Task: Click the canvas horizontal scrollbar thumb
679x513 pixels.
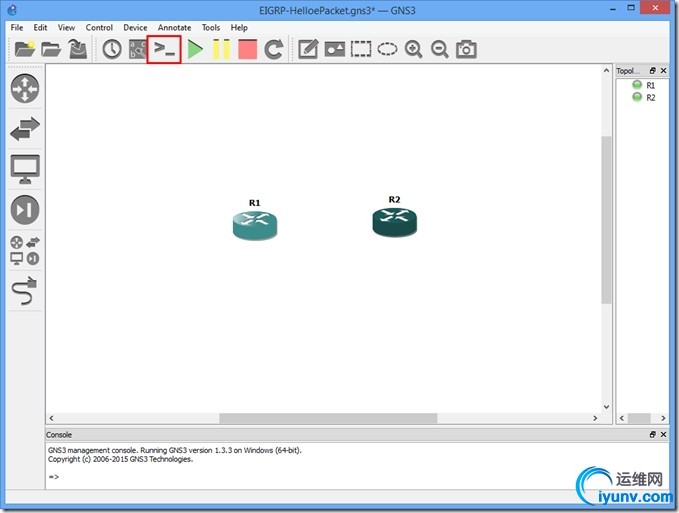Action: (x=328, y=418)
